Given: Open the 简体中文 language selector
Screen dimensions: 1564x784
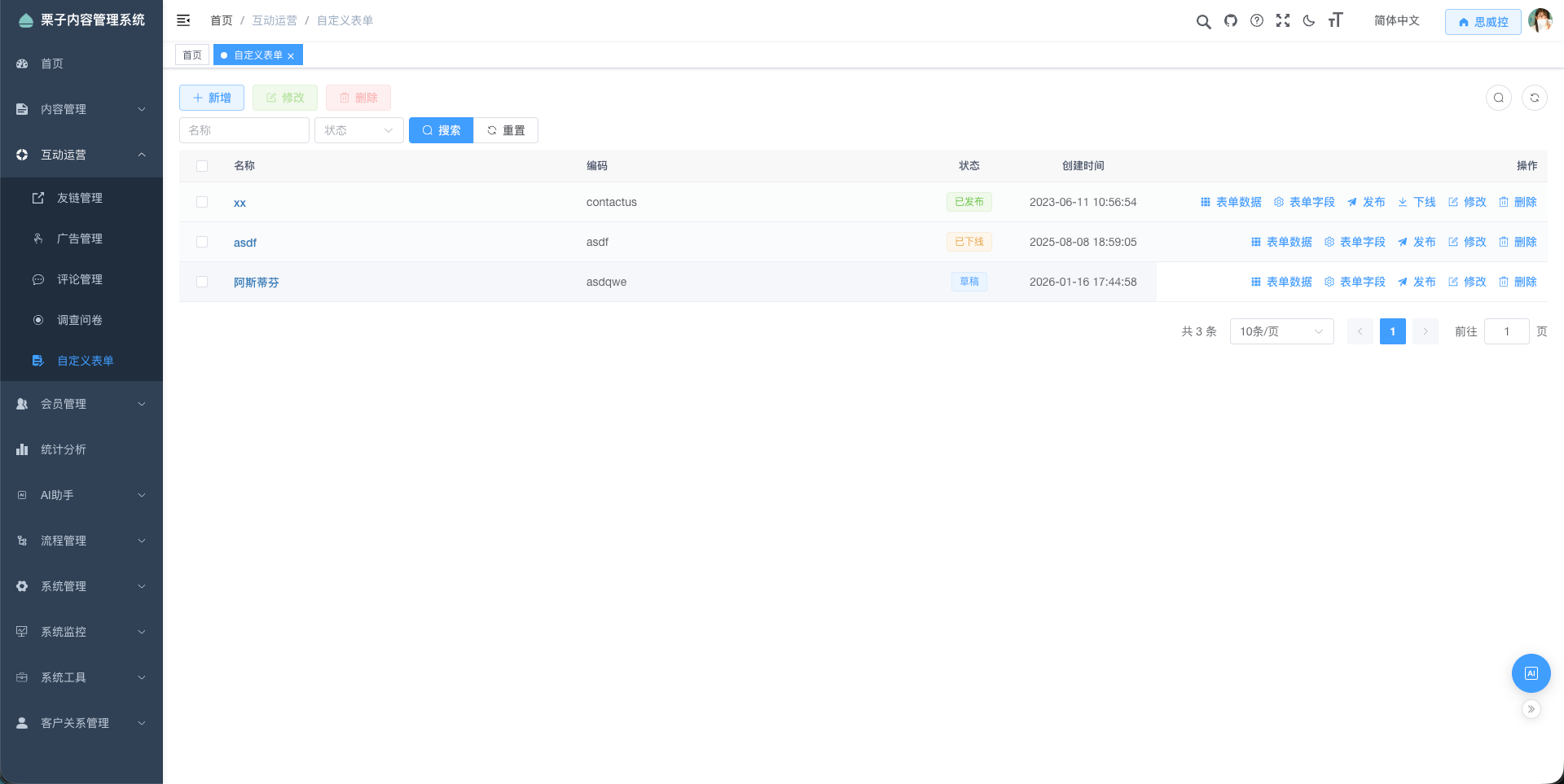Looking at the screenshot, I should (1396, 20).
